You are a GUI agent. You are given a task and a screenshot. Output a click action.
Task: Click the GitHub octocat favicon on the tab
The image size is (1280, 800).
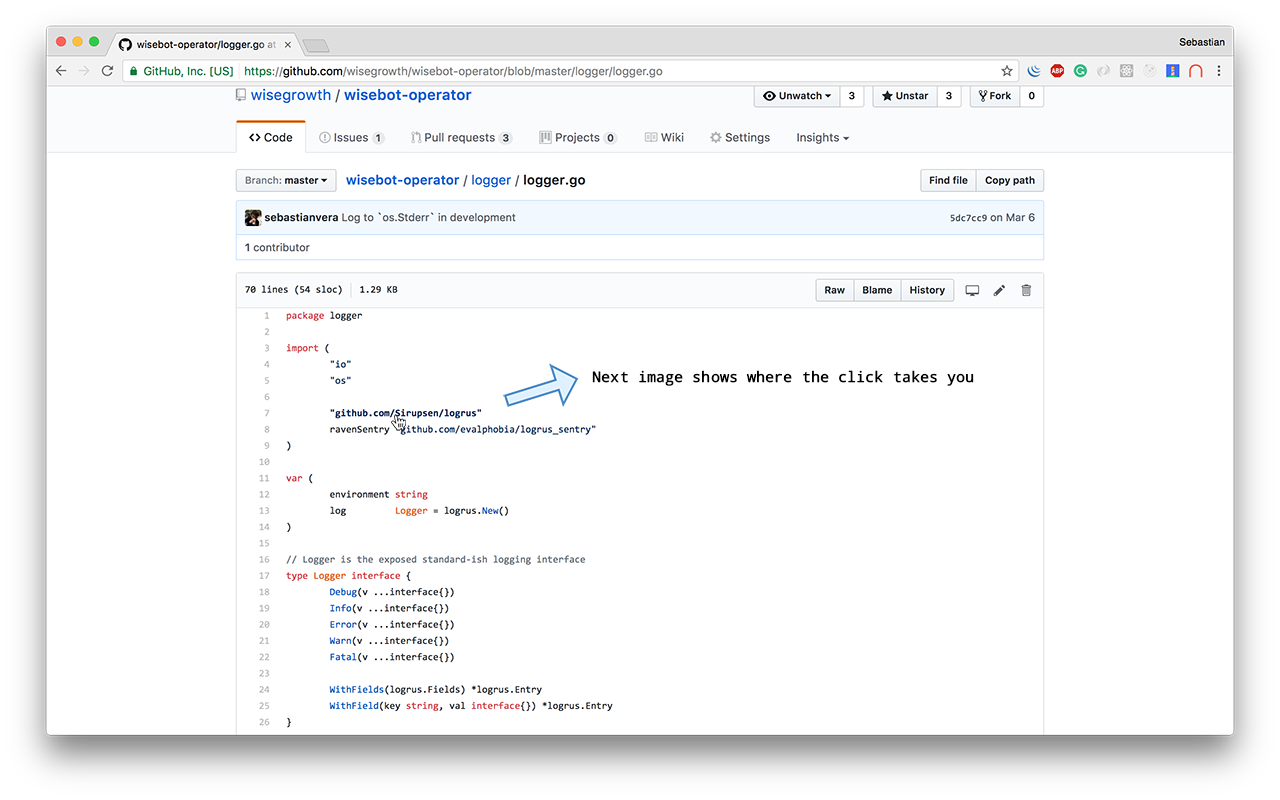coord(125,44)
